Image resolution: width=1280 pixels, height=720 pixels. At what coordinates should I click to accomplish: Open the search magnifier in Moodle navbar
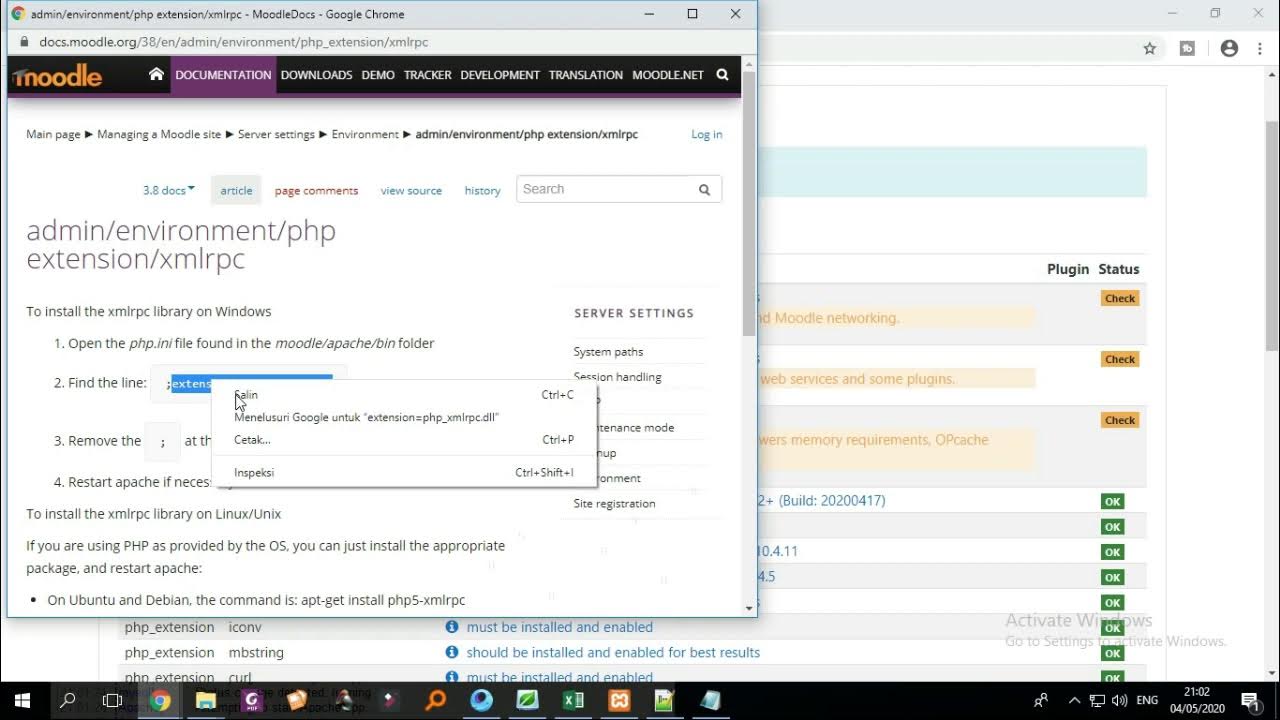click(722, 75)
